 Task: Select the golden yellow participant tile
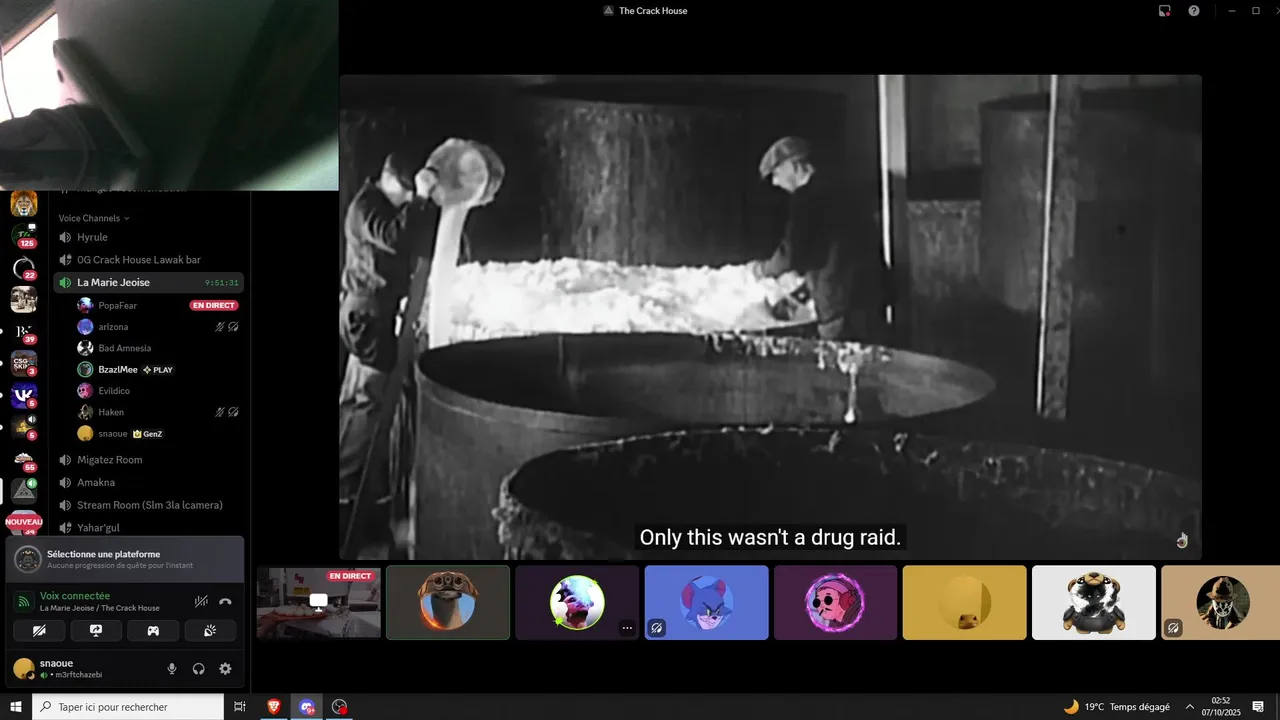click(x=965, y=602)
